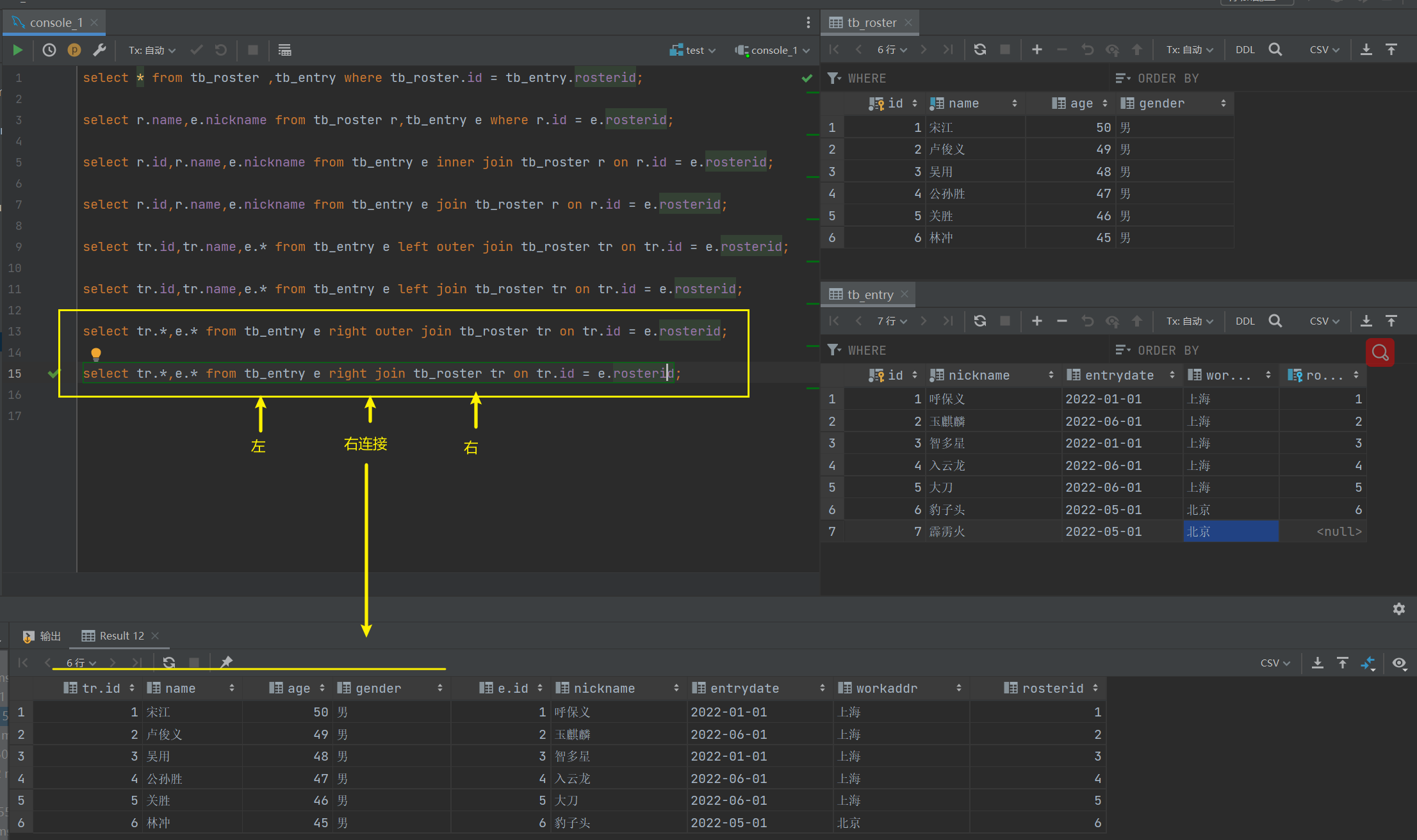The height and width of the screenshot is (840, 1417).
Task: Open query history clock icon
Action: click(x=49, y=50)
